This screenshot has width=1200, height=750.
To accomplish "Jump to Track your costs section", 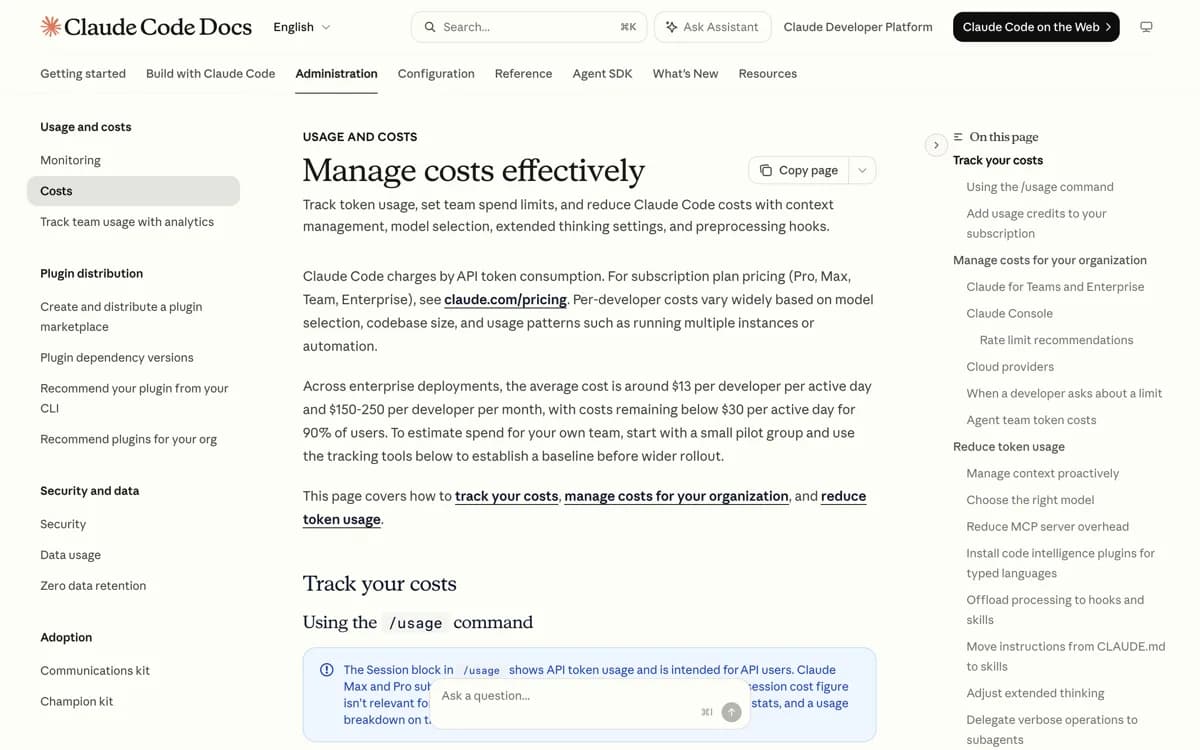I will click(998, 160).
